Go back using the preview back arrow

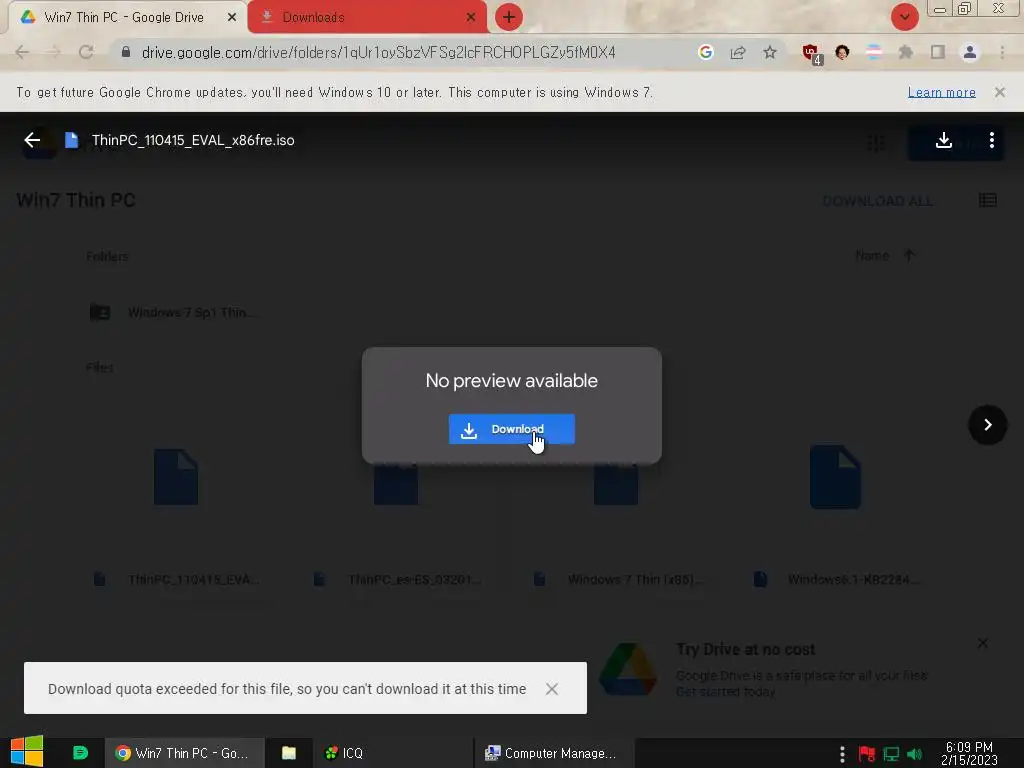(x=32, y=140)
